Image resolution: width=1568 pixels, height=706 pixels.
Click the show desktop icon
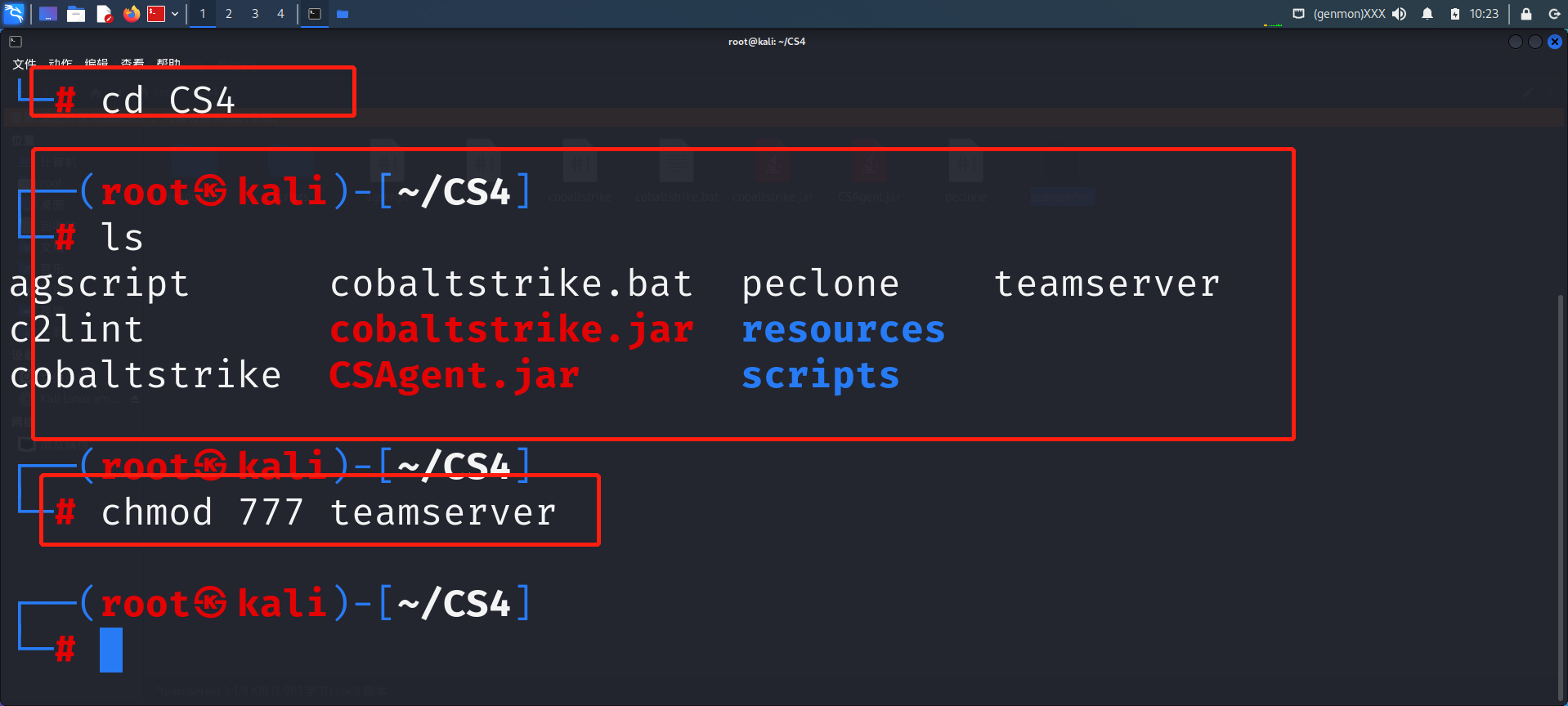pos(48,14)
